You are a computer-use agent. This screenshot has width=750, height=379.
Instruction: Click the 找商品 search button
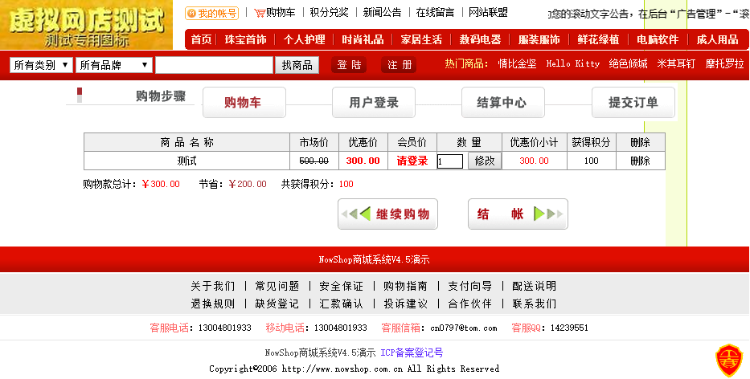tap(297, 65)
